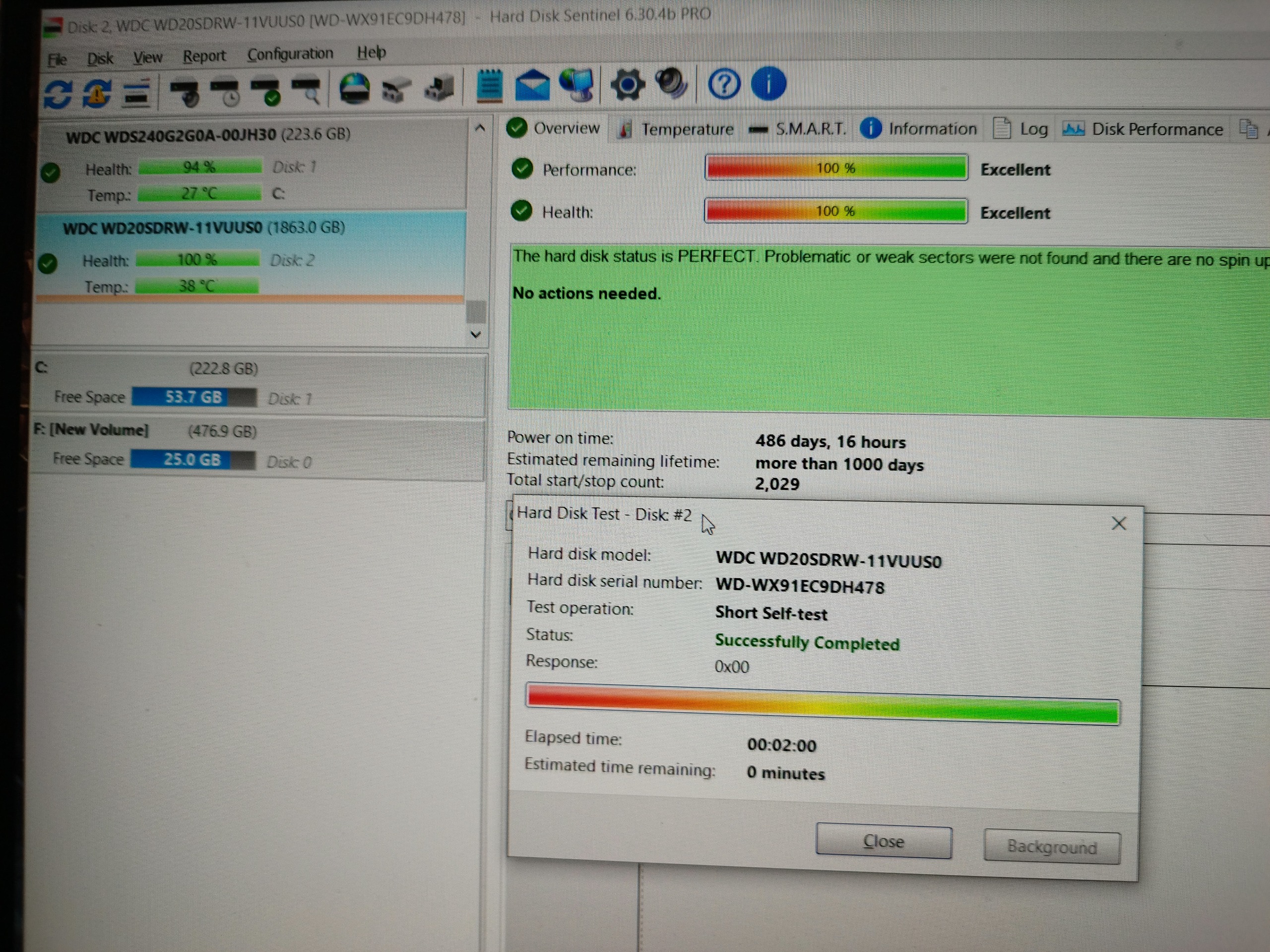Click the green check icon beside Performance
1270x952 pixels.
point(522,169)
